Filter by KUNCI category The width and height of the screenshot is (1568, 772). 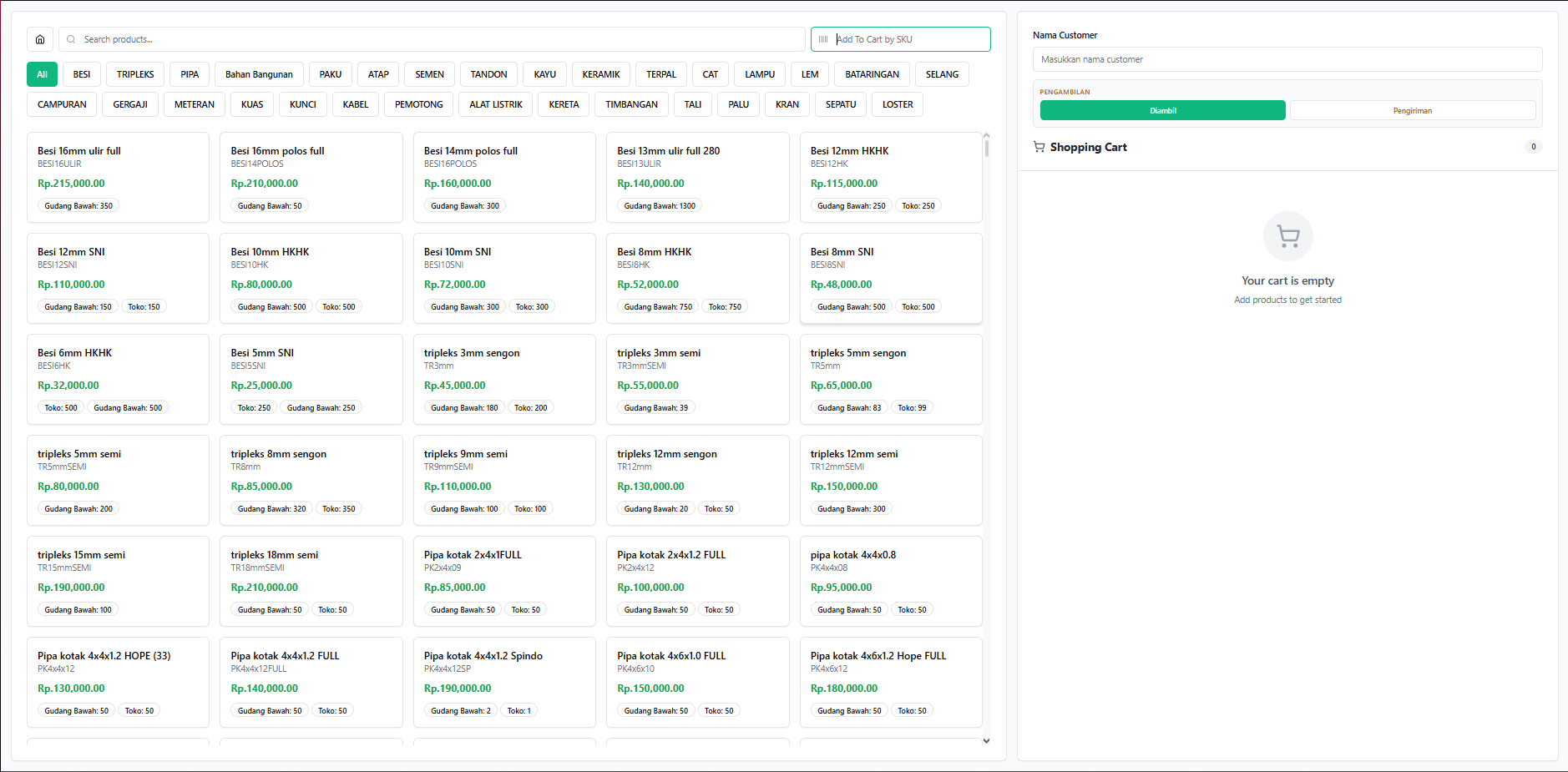point(303,104)
